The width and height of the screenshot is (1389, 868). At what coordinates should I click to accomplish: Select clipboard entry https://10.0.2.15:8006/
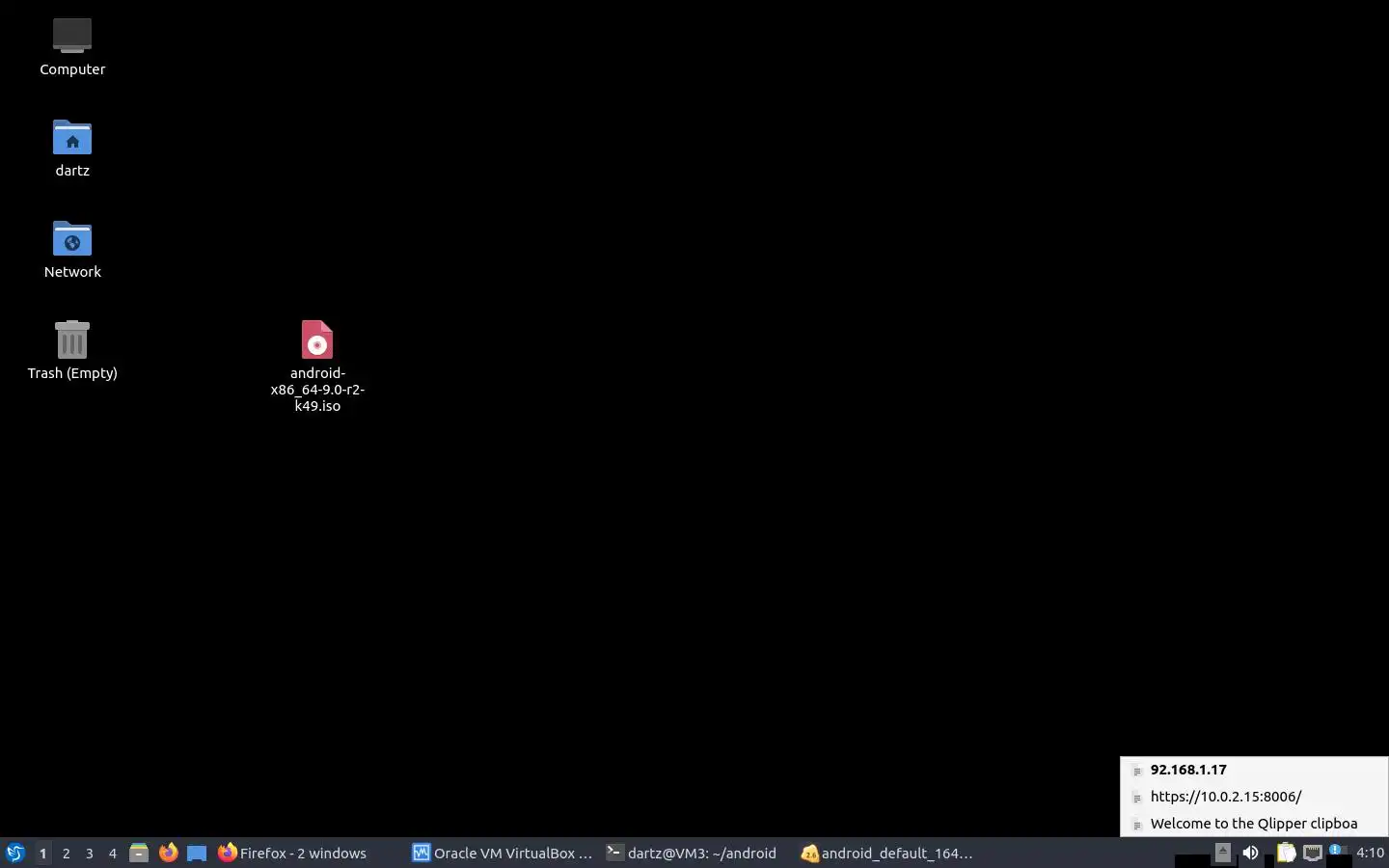tap(1254, 797)
